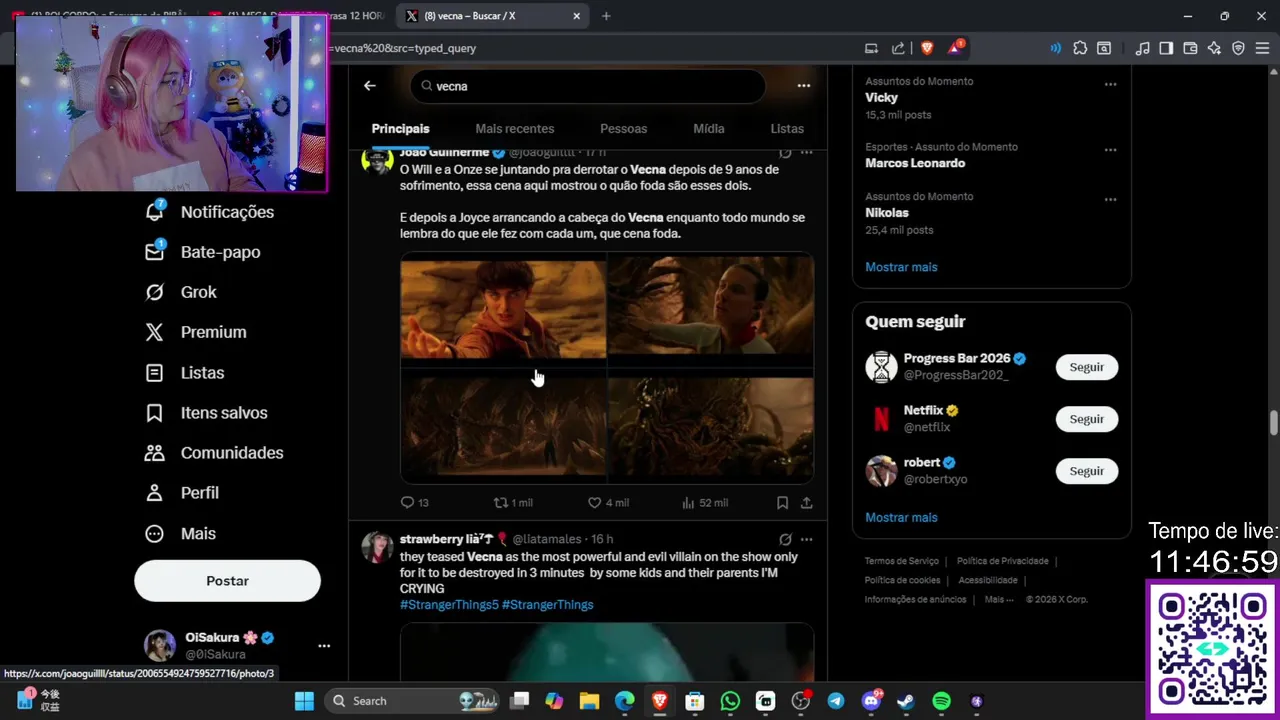Open the browser extensions puzzle icon

coord(1080,48)
